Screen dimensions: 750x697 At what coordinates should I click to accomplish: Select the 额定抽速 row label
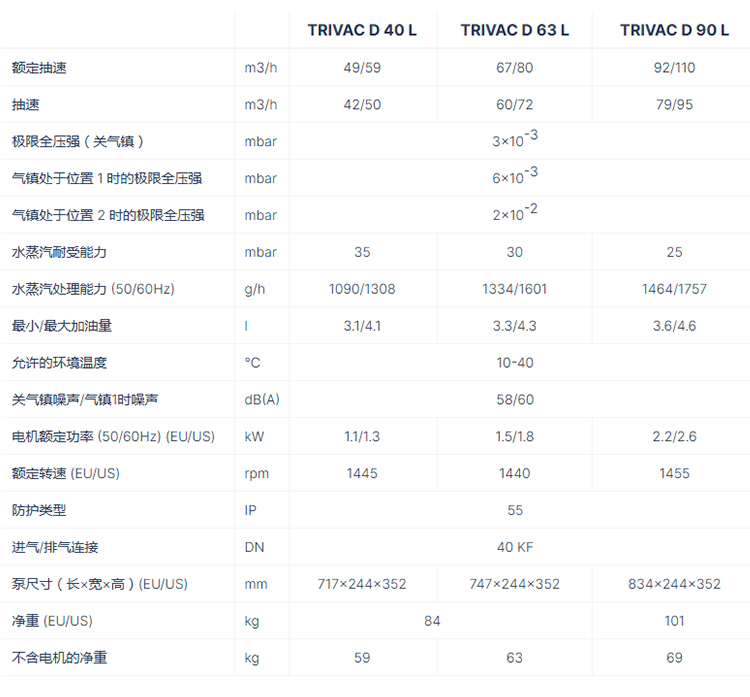click(x=40, y=68)
